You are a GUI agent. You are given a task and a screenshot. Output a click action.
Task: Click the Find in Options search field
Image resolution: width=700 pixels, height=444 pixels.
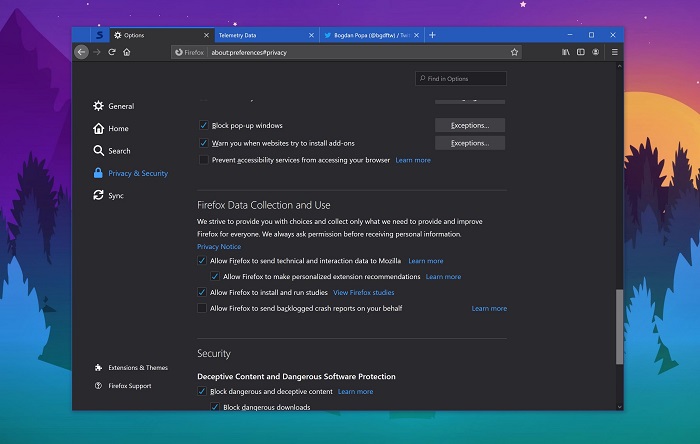461,79
